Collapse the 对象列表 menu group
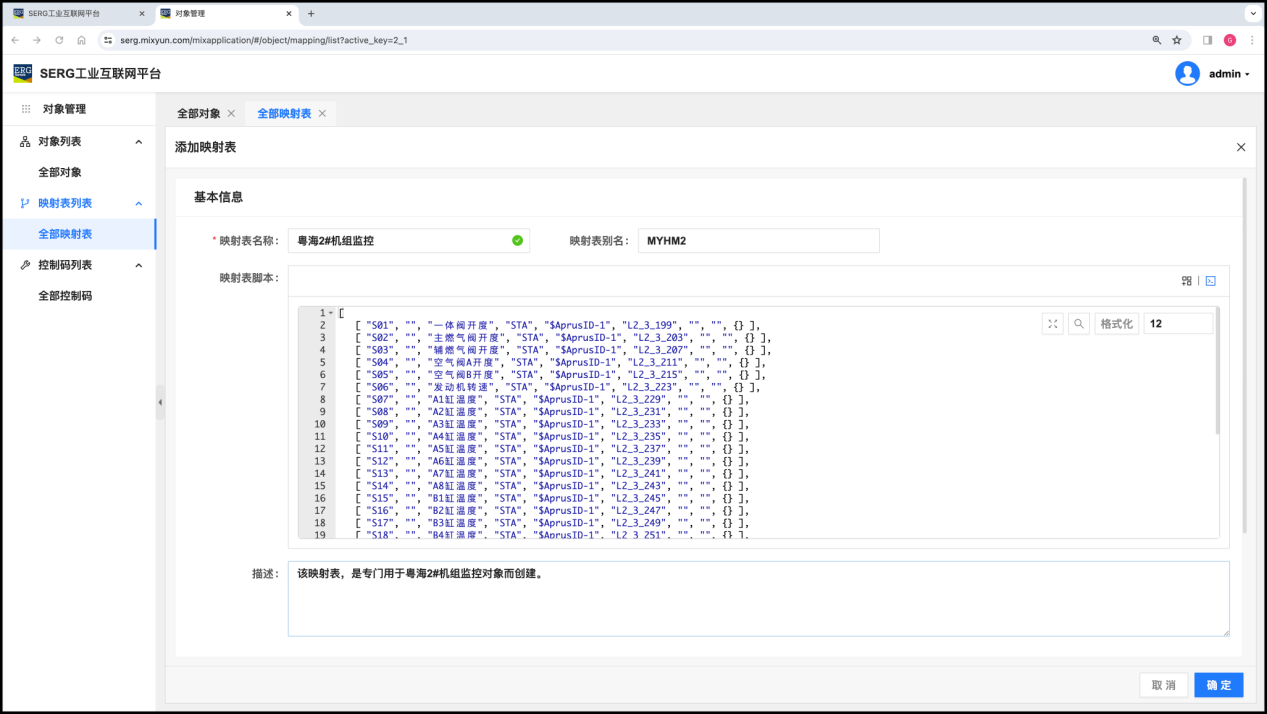This screenshot has height=714, width=1267. pyautogui.click(x=139, y=142)
